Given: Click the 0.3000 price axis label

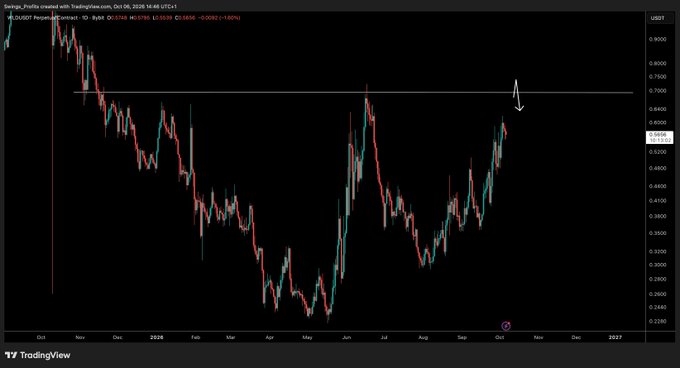Looking at the screenshot, I should click(x=657, y=265).
